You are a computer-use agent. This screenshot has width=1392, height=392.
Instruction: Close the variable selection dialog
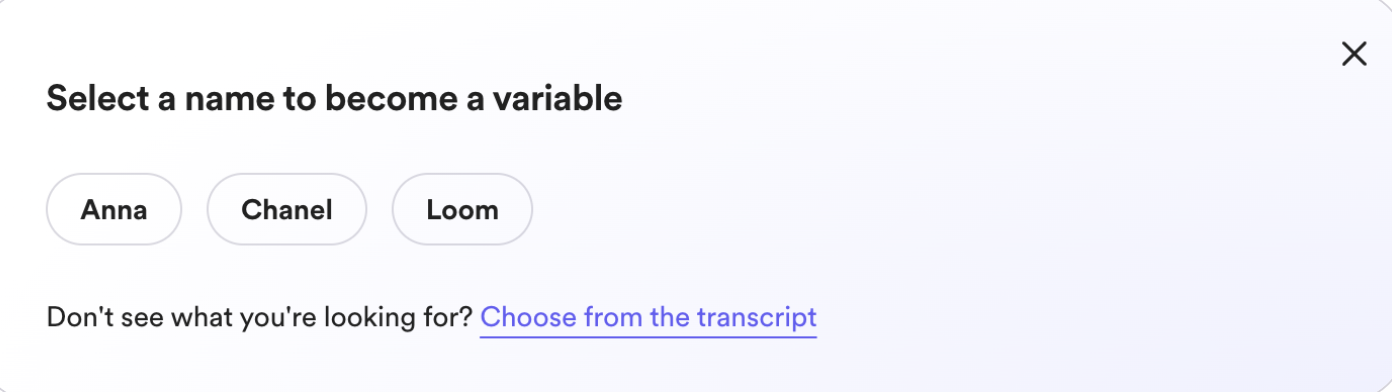point(1354,54)
